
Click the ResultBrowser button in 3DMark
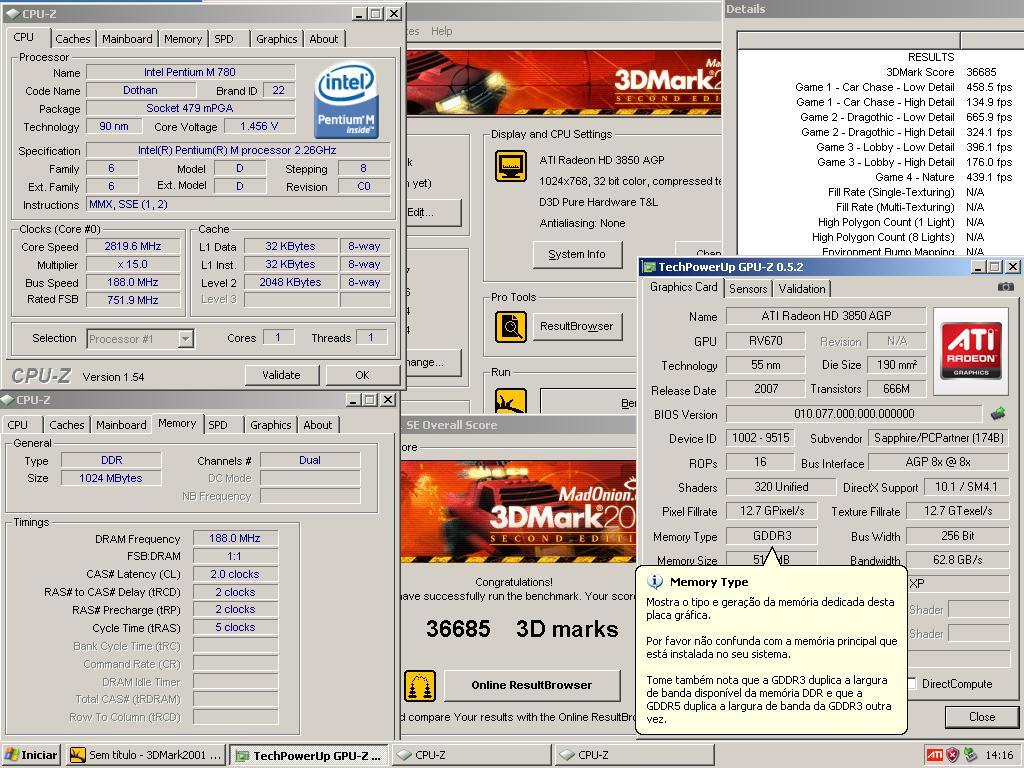577,327
